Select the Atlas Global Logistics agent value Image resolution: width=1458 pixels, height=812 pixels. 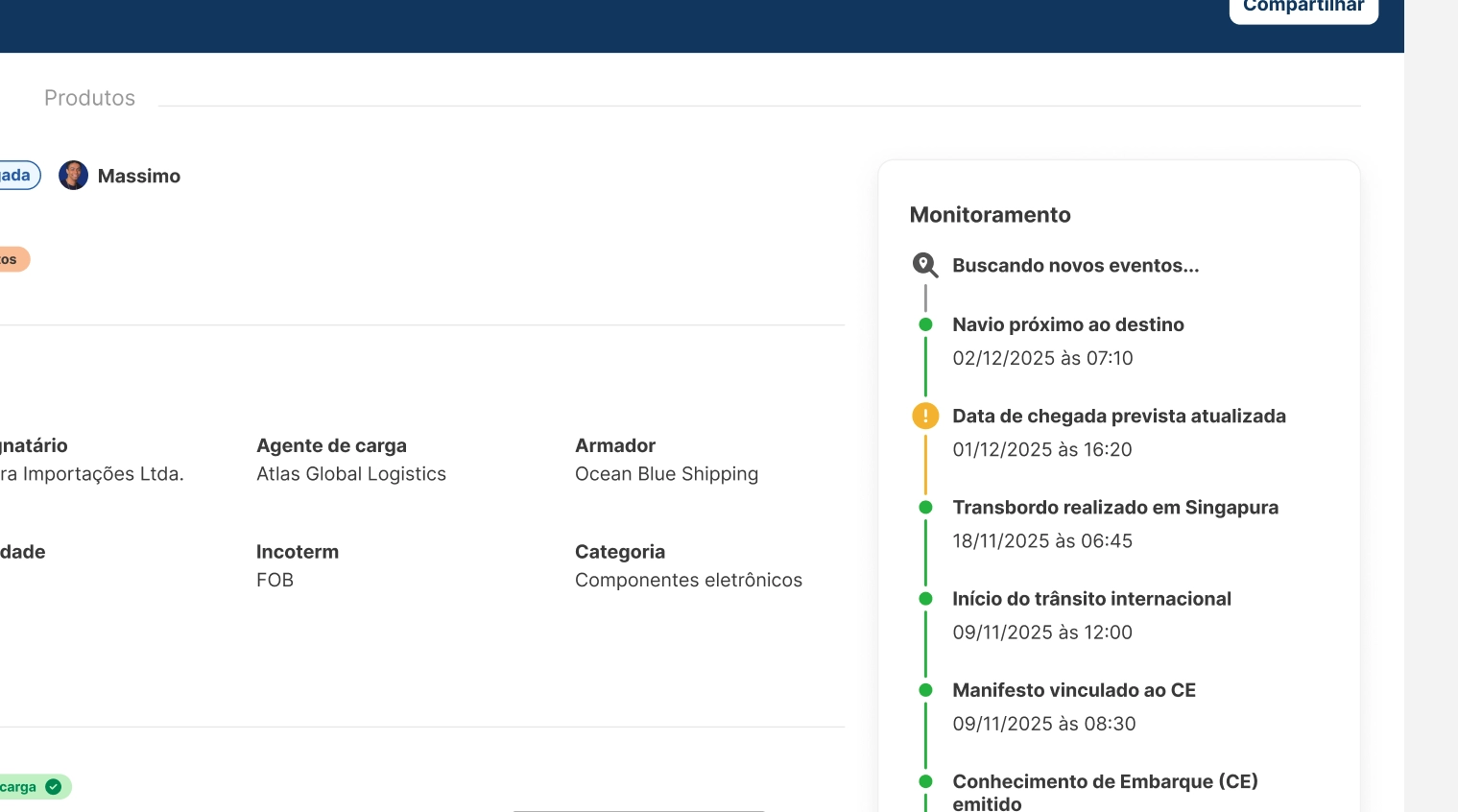tap(350, 474)
